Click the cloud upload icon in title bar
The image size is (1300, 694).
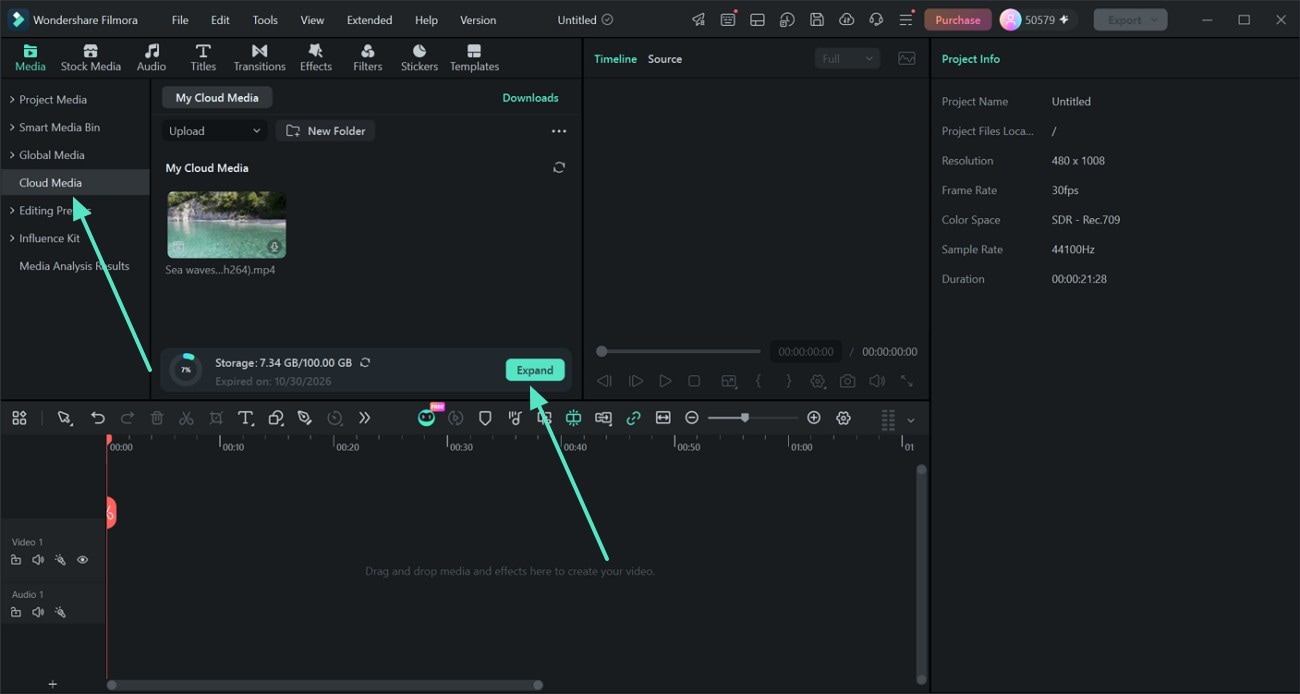click(846, 20)
